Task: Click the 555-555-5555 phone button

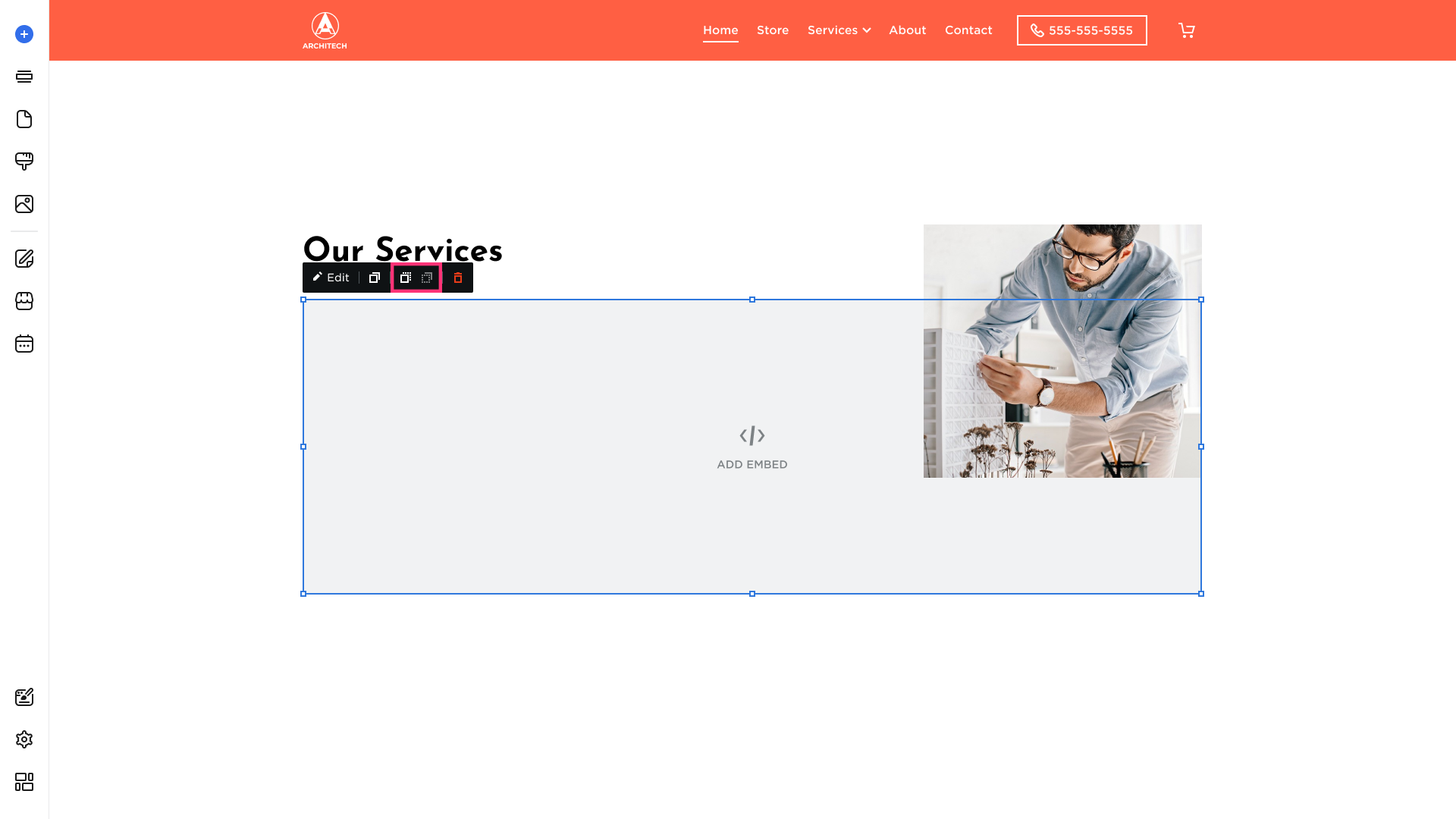Action: [1081, 30]
